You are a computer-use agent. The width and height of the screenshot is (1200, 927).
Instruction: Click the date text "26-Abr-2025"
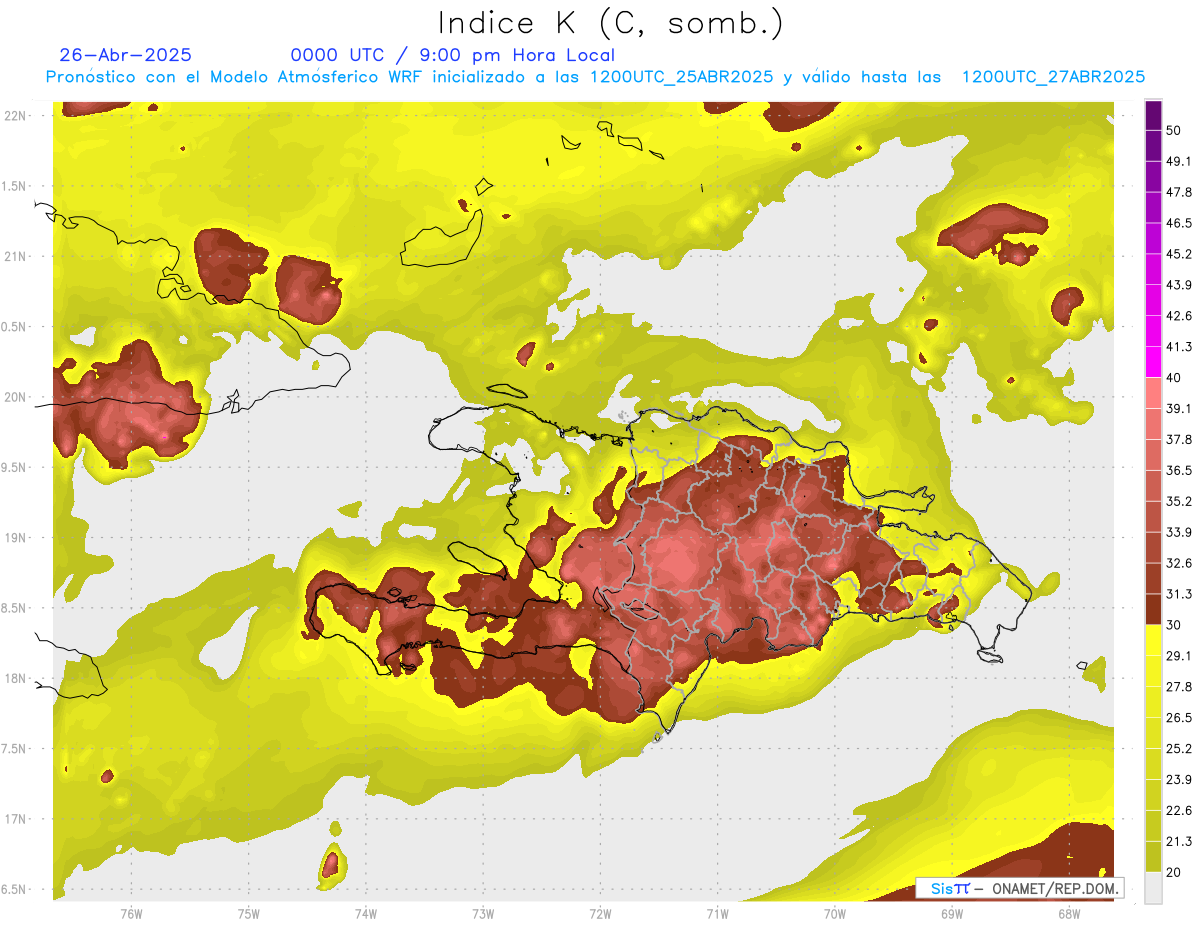click(125, 55)
